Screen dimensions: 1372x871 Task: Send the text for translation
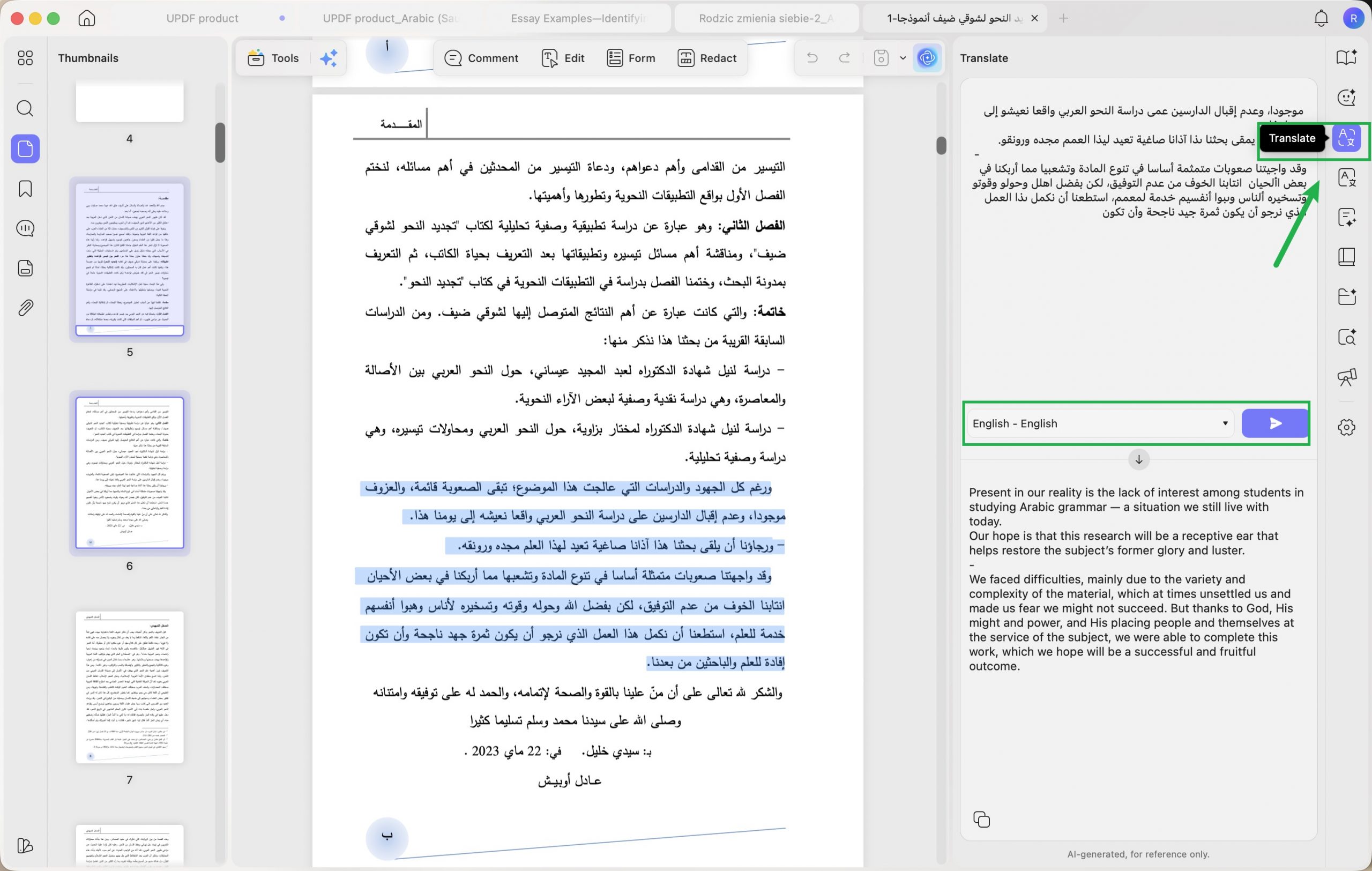pyautogui.click(x=1274, y=423)
